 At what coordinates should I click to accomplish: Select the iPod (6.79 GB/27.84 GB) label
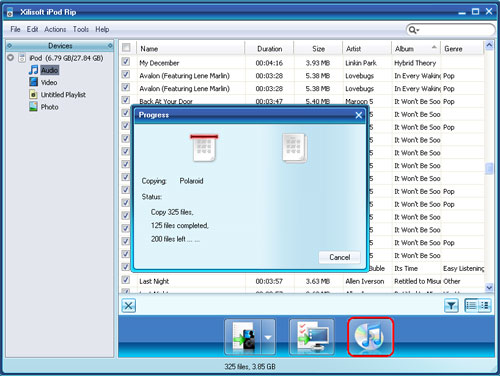[66, 58]
